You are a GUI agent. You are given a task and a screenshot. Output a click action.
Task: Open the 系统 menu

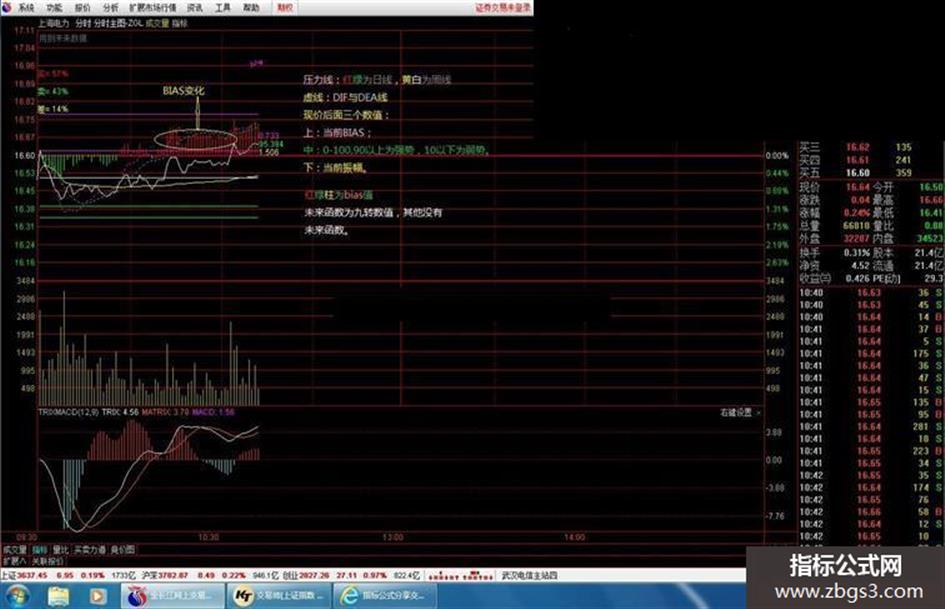coord(26,8)
